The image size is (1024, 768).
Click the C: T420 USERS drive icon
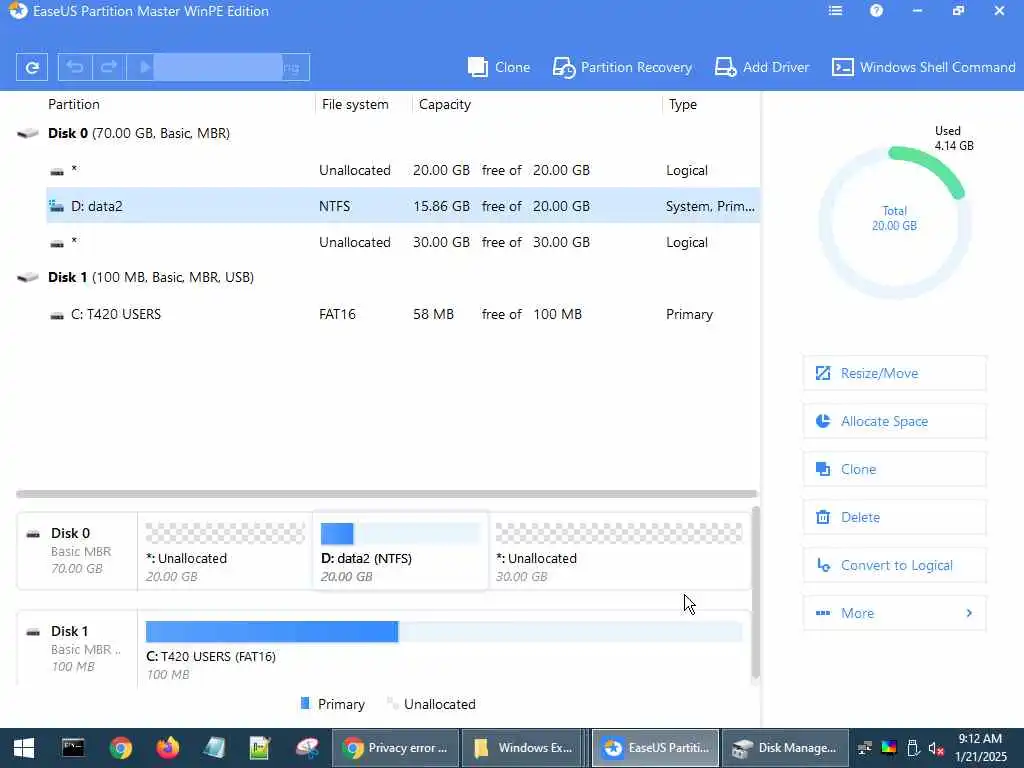57,315
